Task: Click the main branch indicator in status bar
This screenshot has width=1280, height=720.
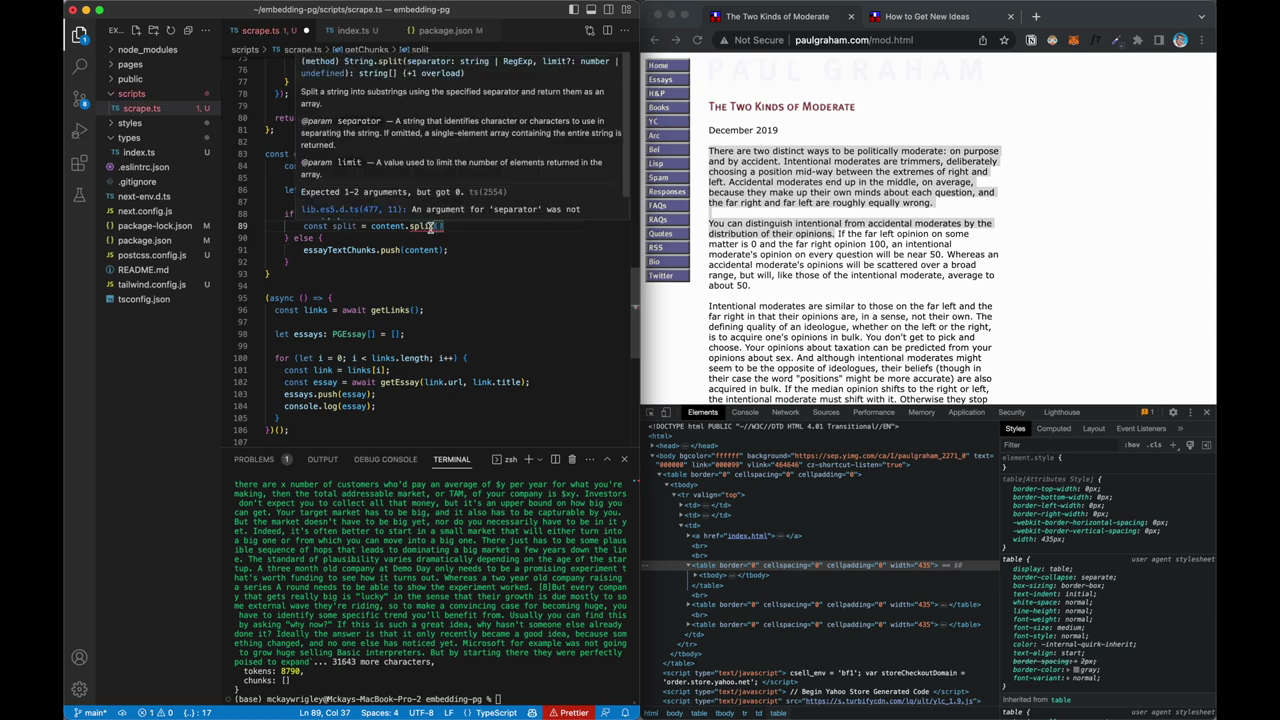Action: [90, 713]
